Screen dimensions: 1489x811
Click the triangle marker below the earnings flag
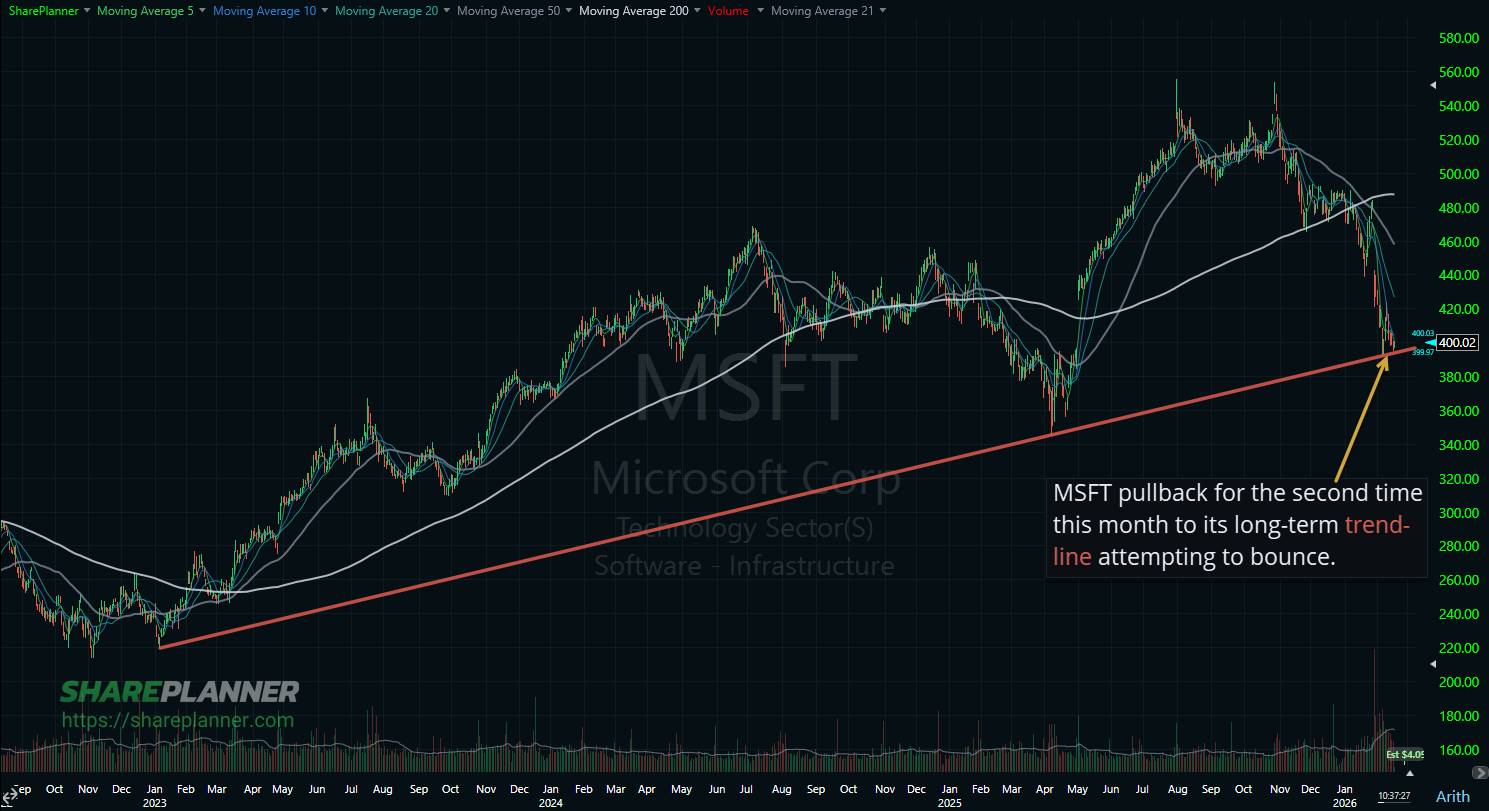(1409, 773)
